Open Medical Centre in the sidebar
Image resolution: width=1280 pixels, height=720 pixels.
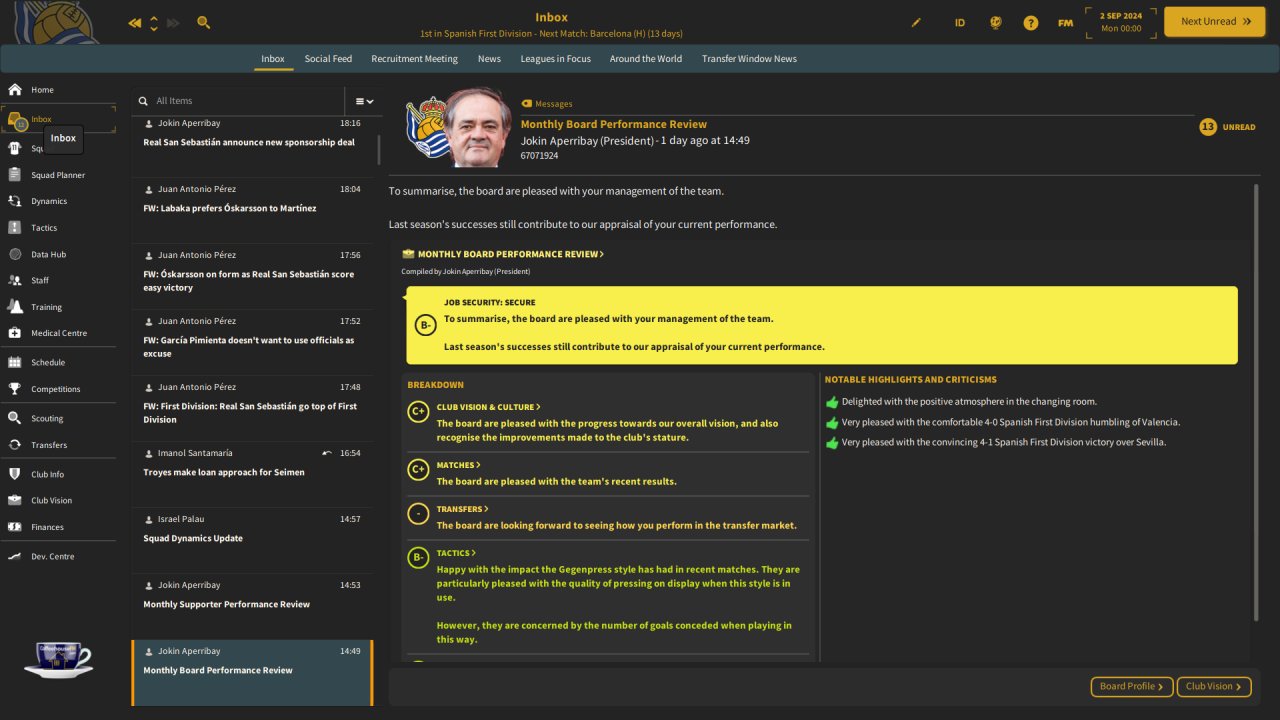(58, 333)
